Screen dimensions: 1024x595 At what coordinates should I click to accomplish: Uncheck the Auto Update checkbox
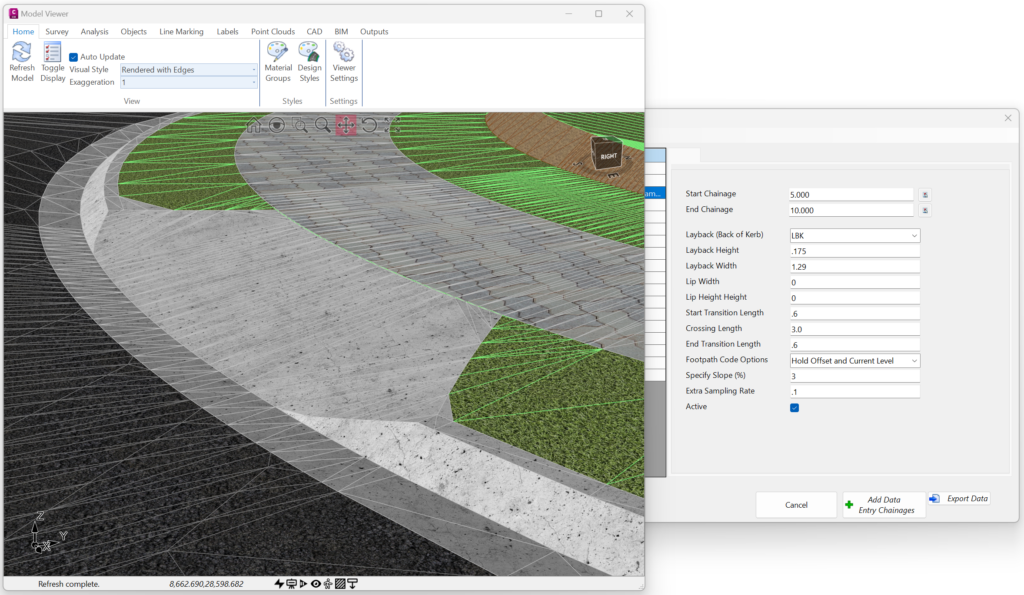pyautogui.click(x=73, y=57)
